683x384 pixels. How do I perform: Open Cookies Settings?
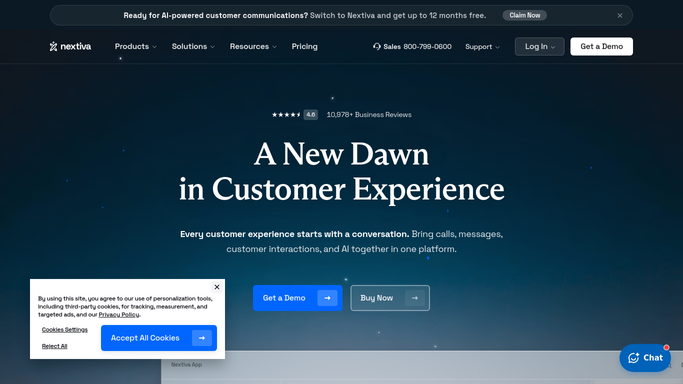point(64,330)
